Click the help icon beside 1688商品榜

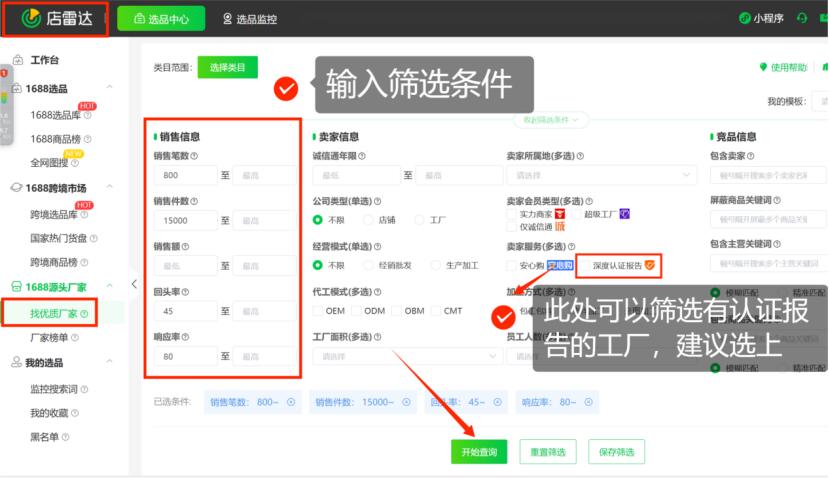88,139
